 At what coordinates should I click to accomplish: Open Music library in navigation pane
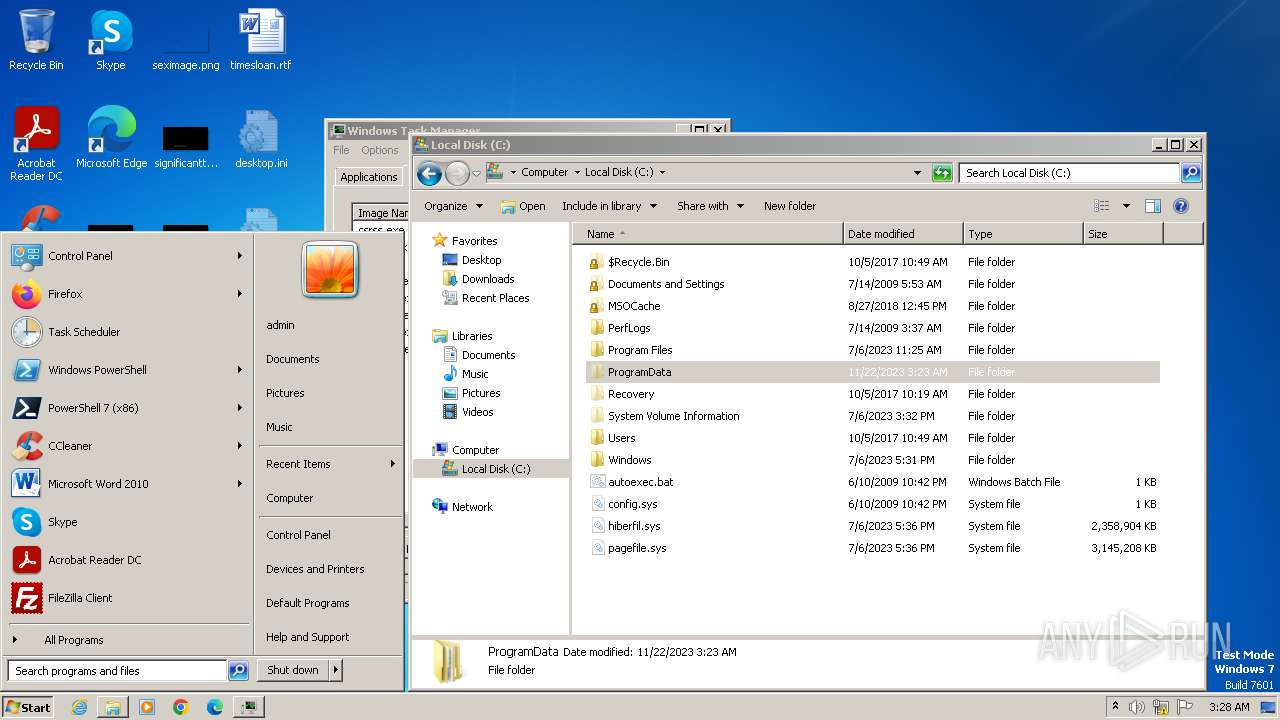tap(475, 374)
